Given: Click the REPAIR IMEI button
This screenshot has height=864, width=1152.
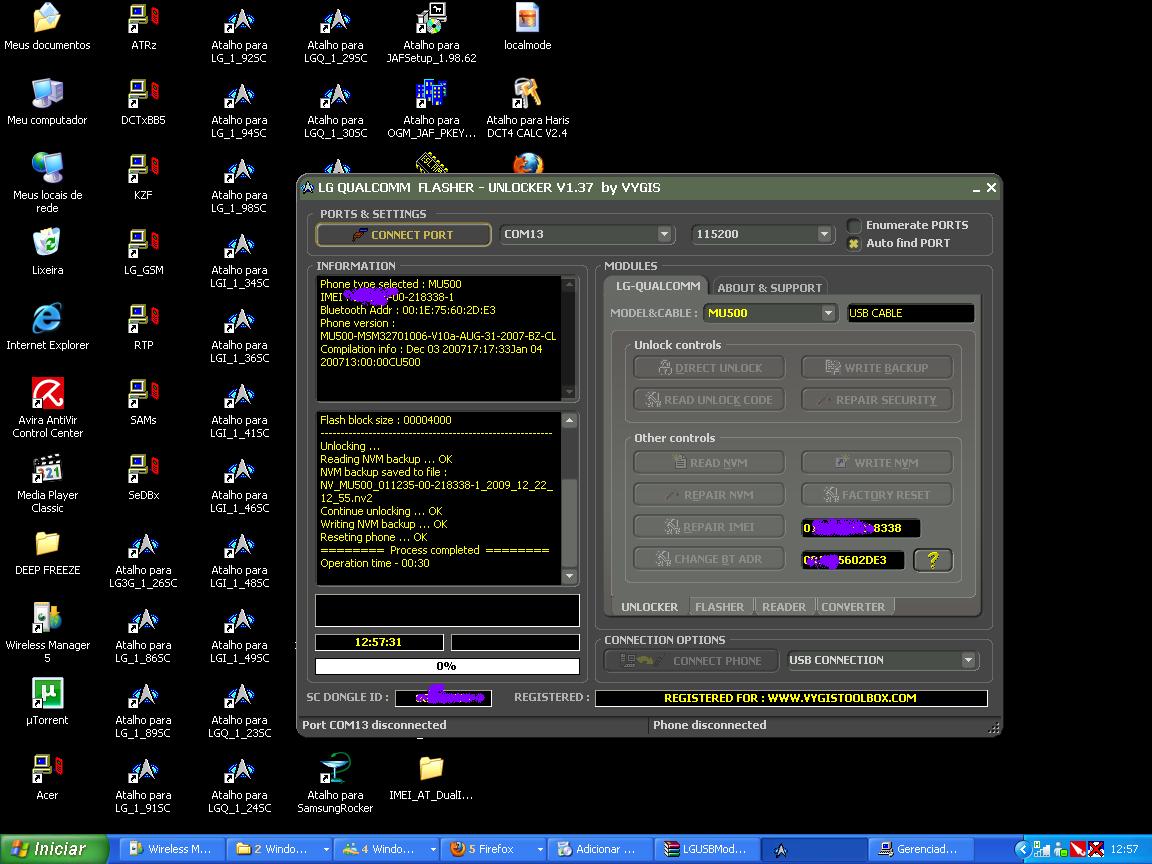Looking at the screenshot, I should pos(709,527).
